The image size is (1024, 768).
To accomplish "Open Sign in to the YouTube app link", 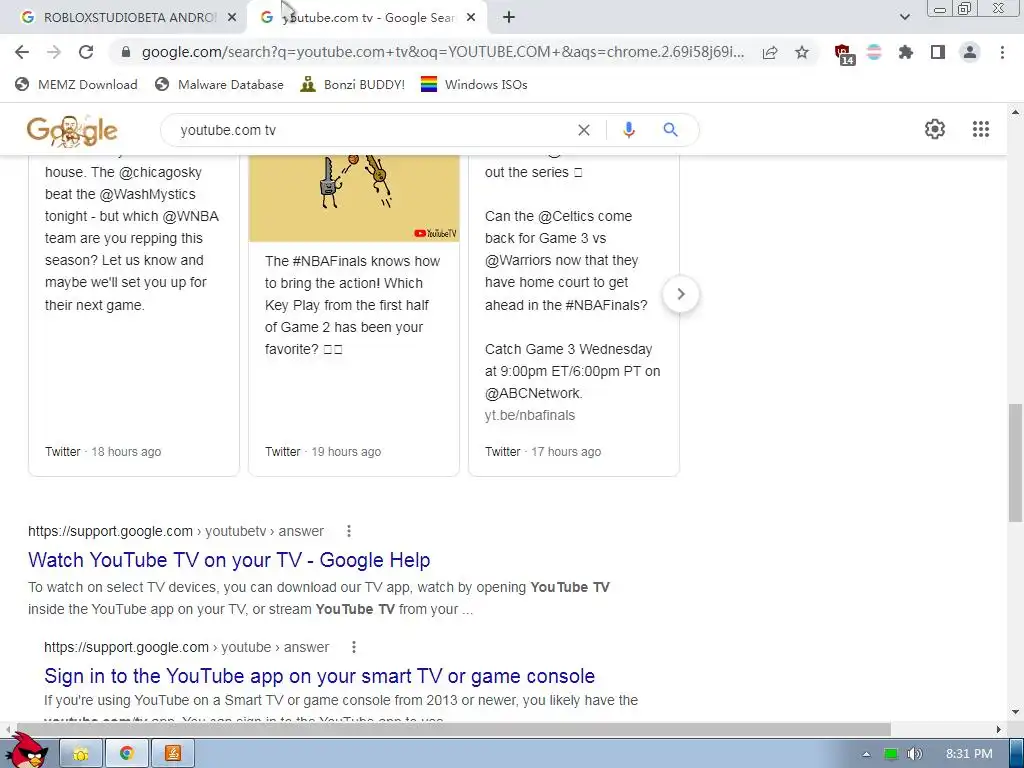I will [319, 676].
